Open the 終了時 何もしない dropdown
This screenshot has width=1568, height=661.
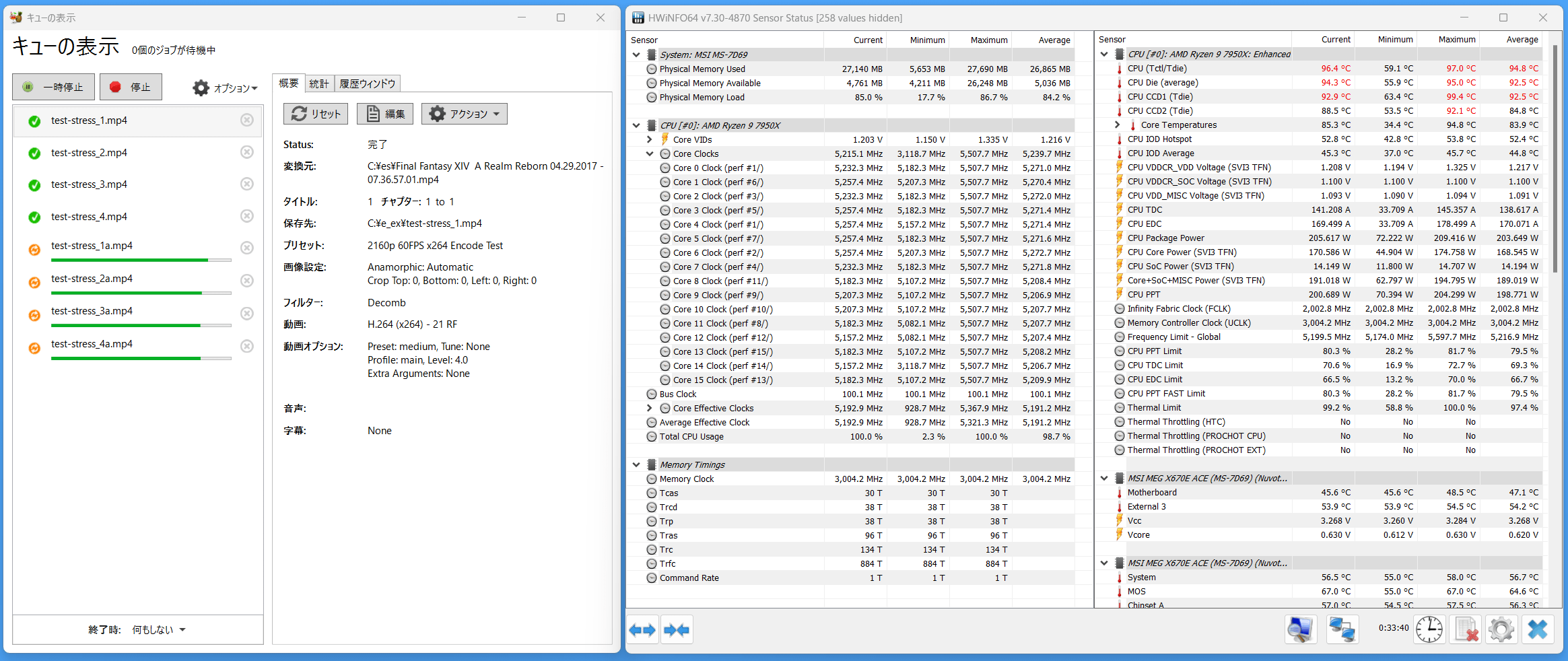click(159, 629)
